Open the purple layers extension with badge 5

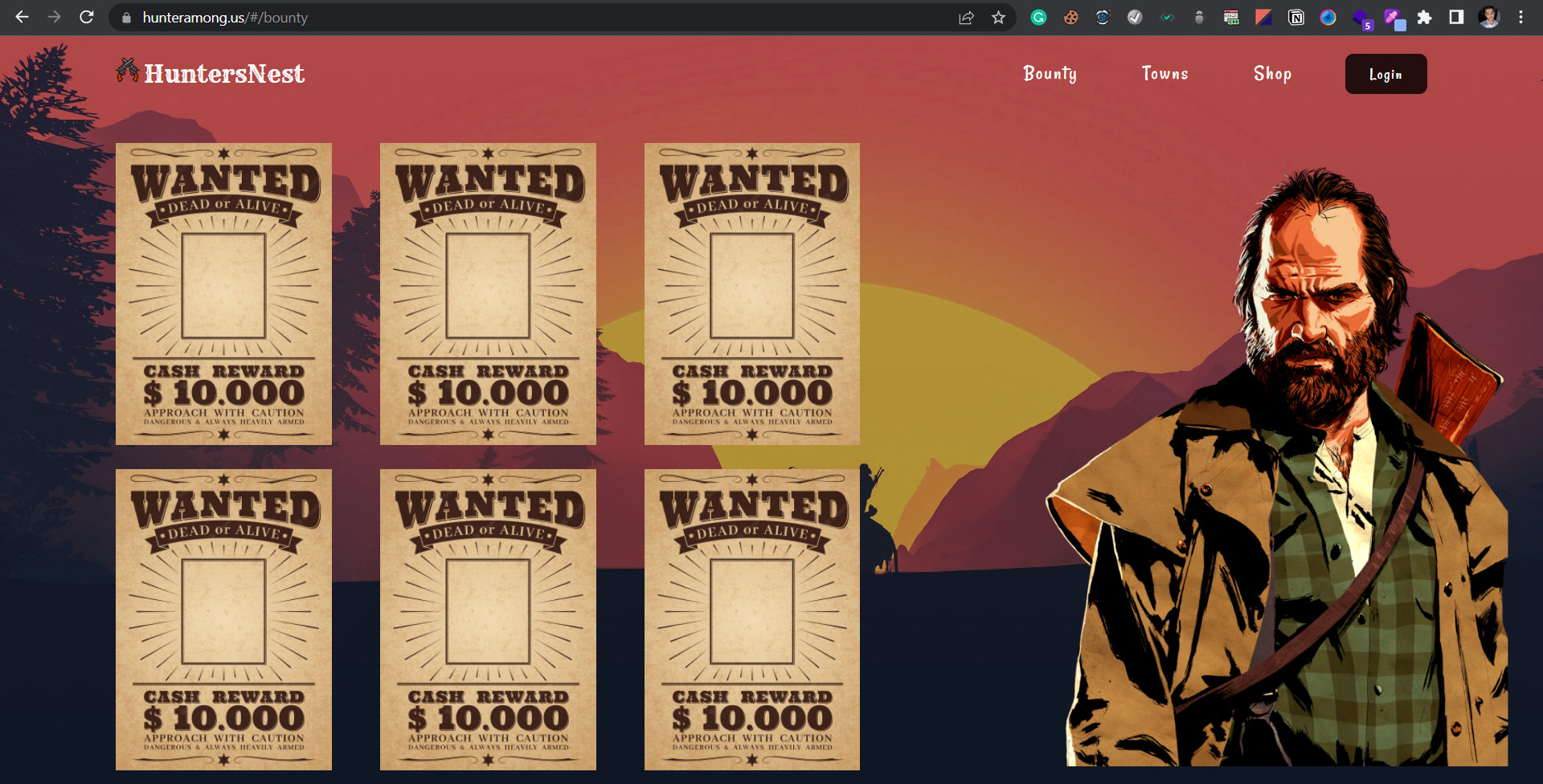(x=1361, y=19)
